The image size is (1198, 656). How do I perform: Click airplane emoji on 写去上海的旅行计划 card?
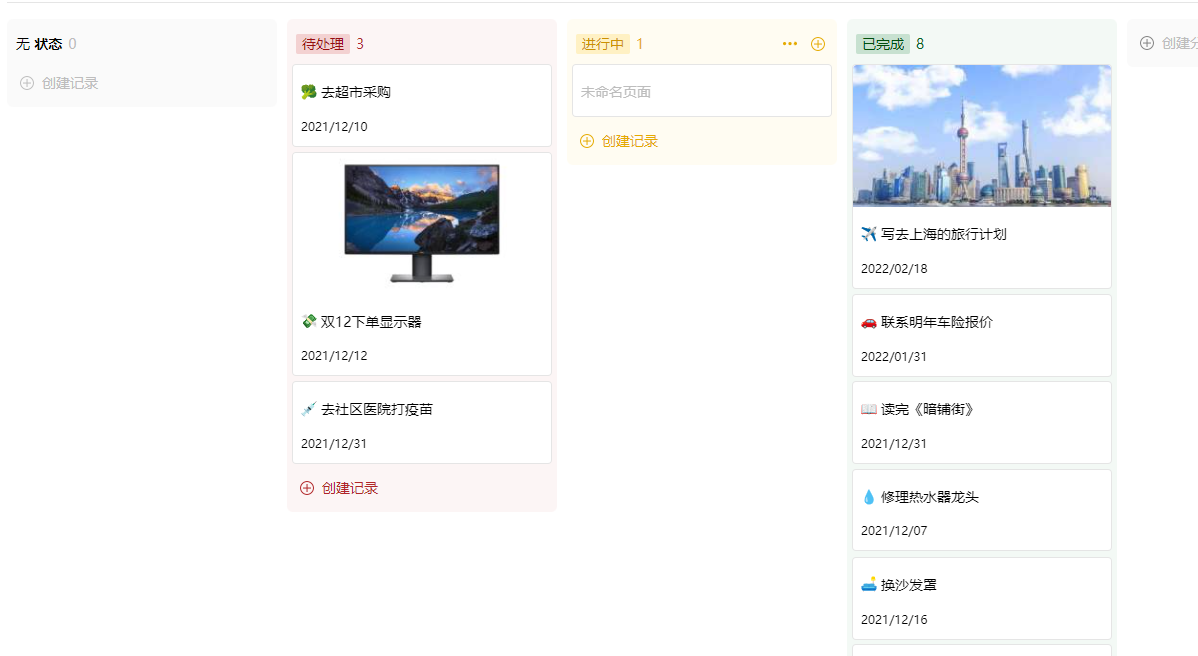869,234
